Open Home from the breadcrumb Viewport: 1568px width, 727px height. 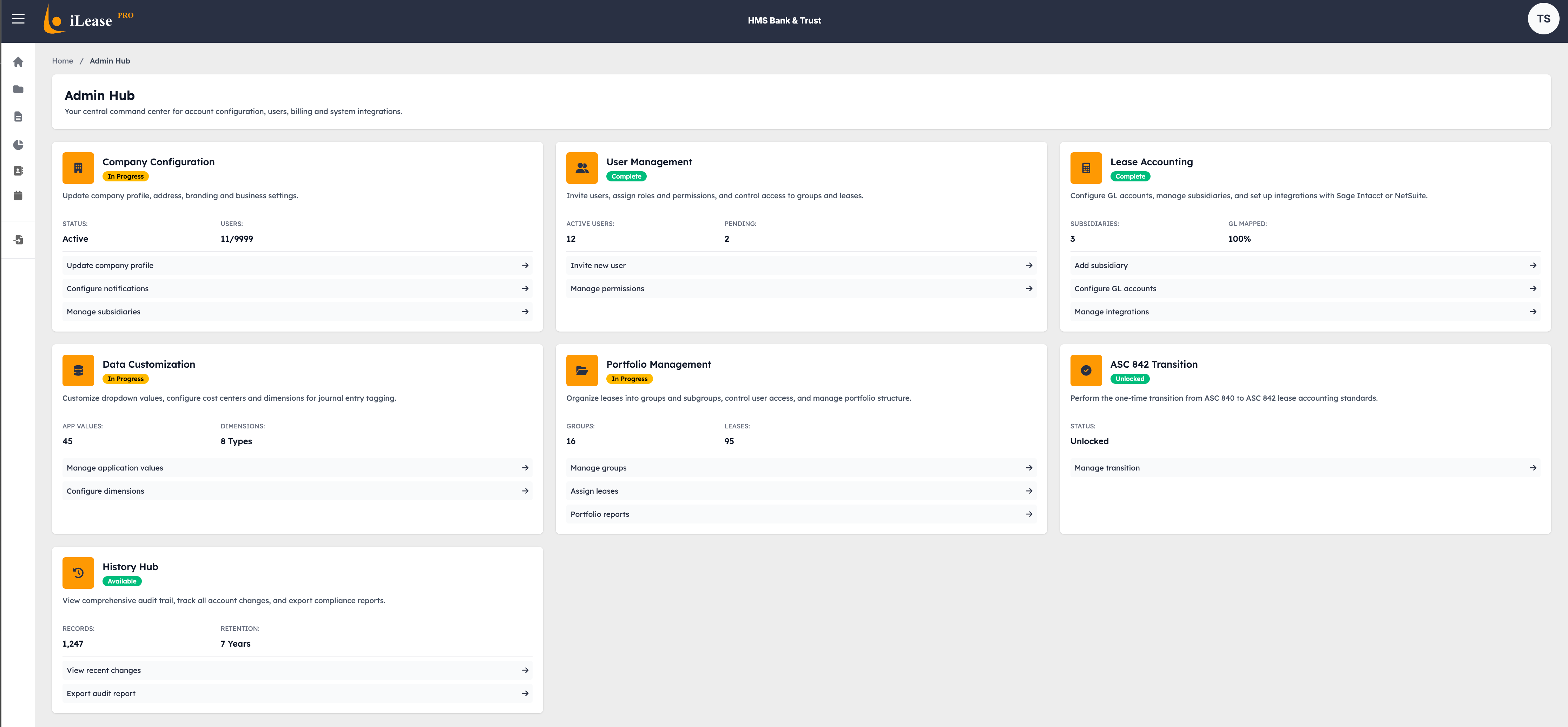[x=62, y=60]
